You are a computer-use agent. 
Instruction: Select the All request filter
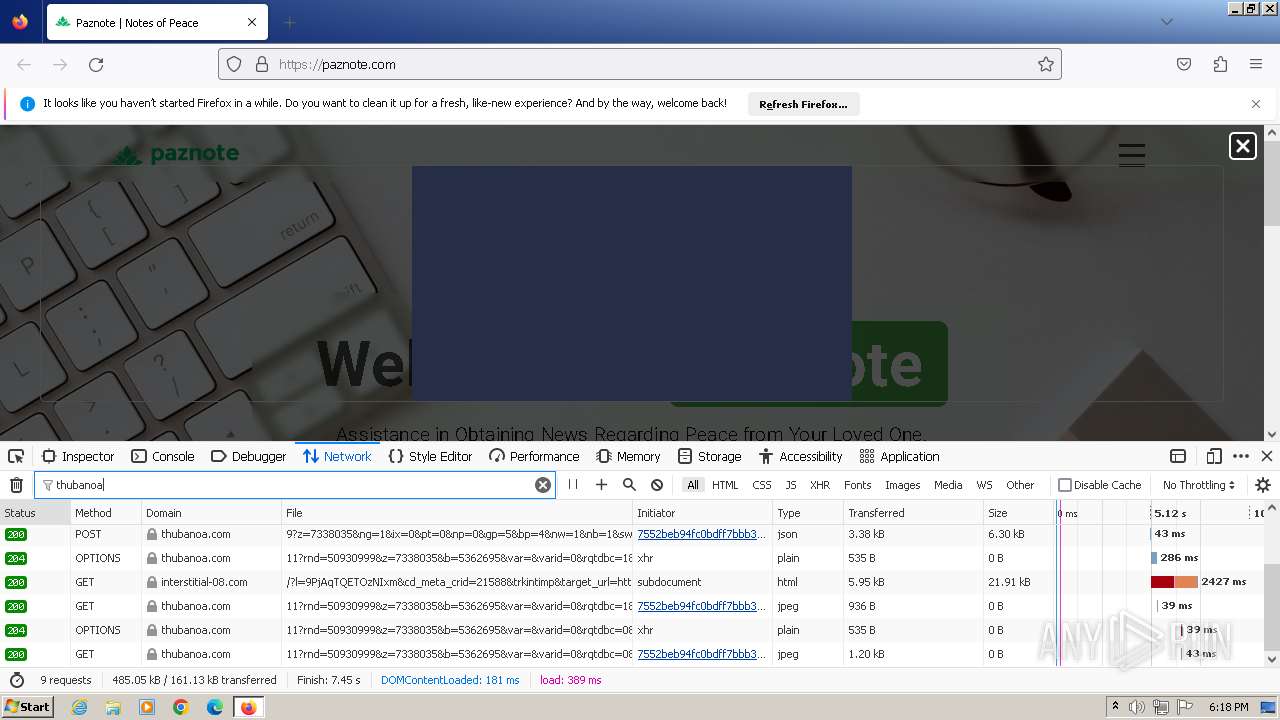click(x=693, y=485)
